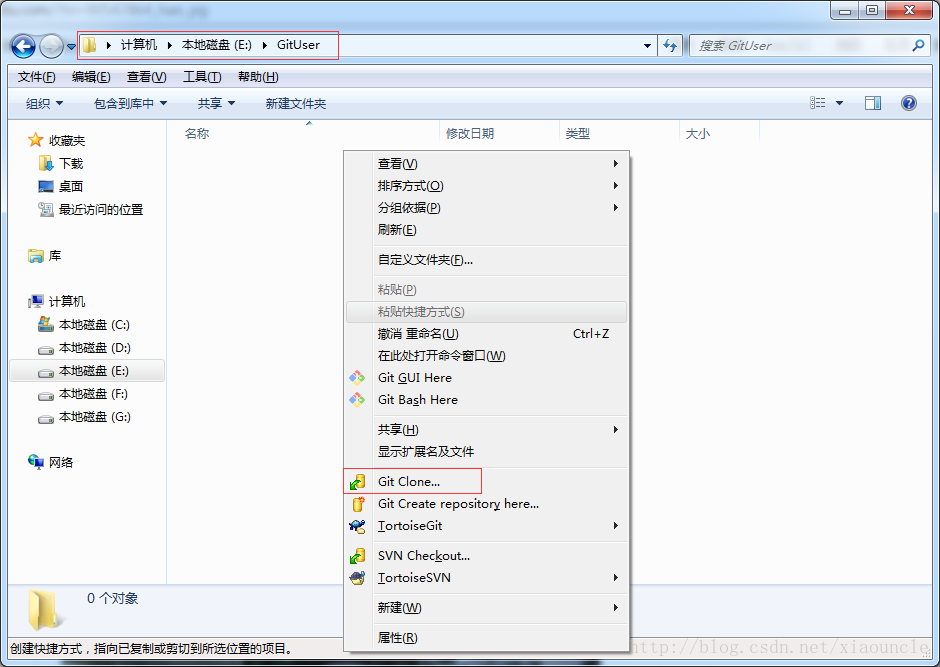
Task: Choose 属性(R) in the context menu
Action: [x=486, y=638]
